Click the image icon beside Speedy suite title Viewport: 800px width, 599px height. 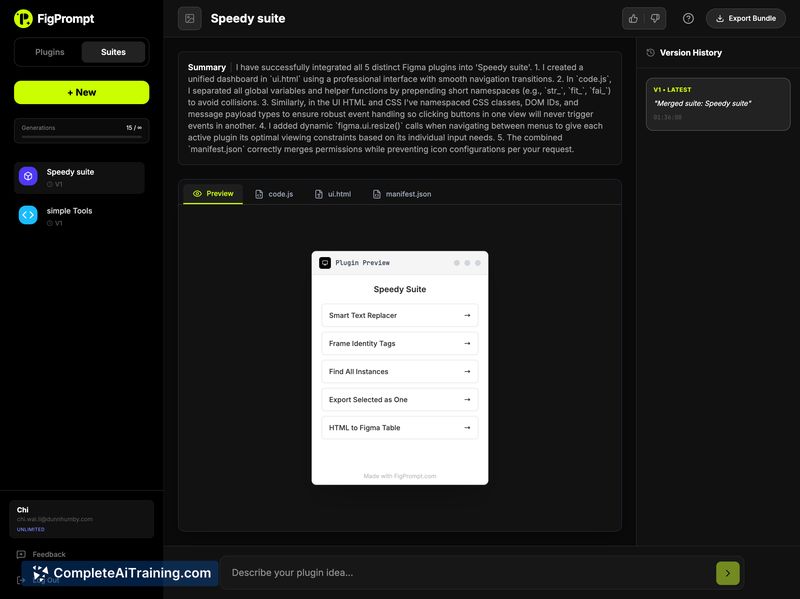[189, 18]
